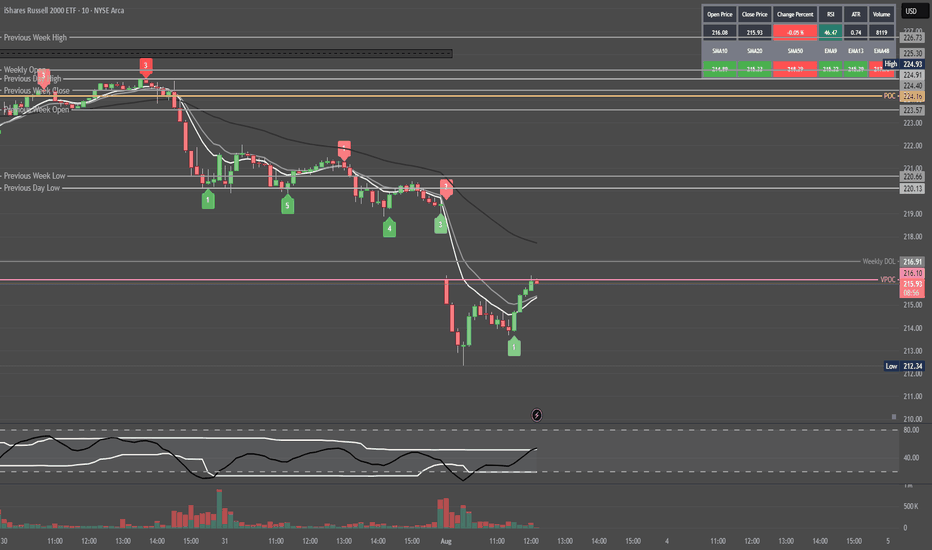Click the Close Price table header
The width and height of the screenshot is (932, 550).
754,14
